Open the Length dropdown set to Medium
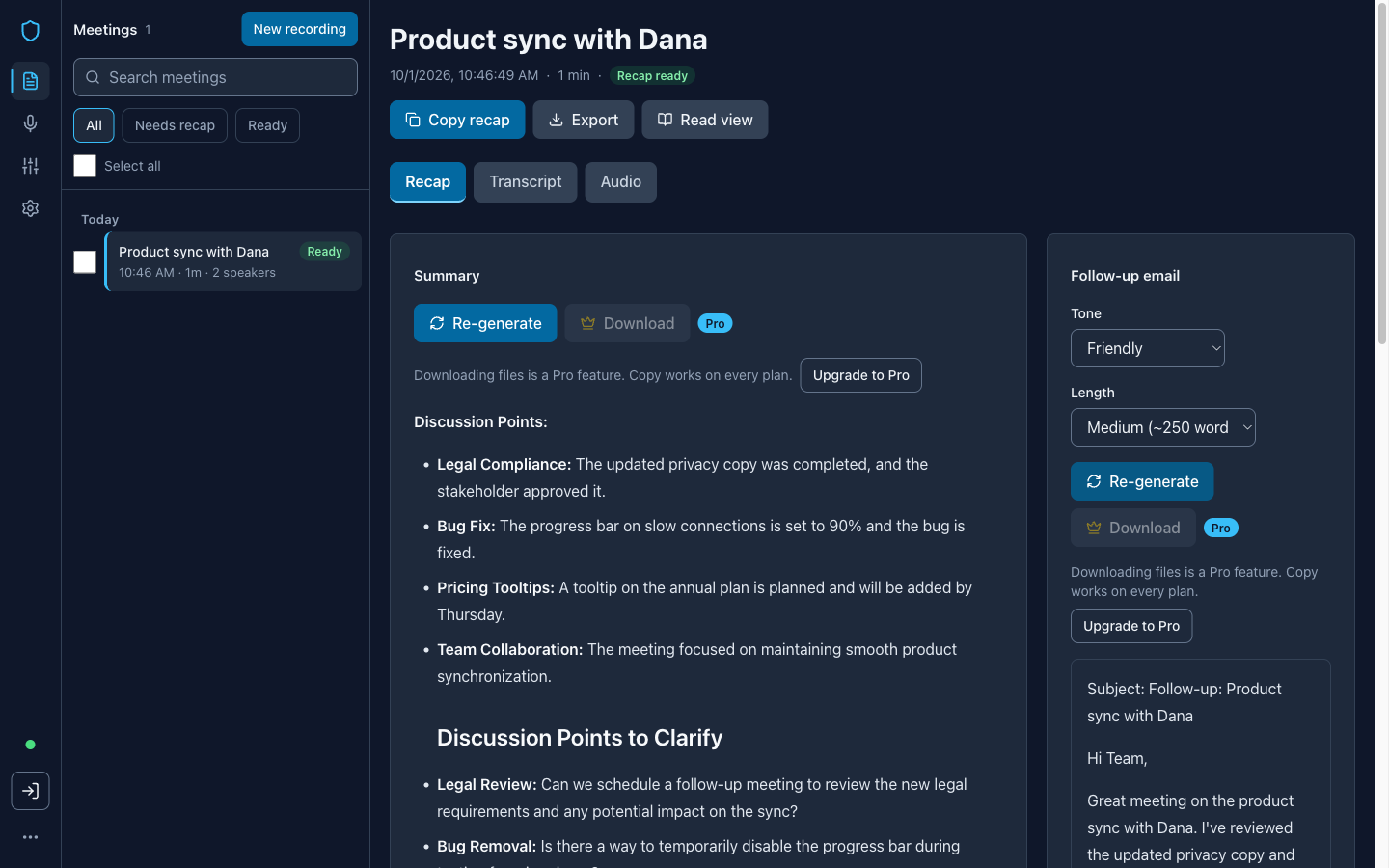Image resolution: width=1389 pixels, height=868 pixels. point(1163,427)
